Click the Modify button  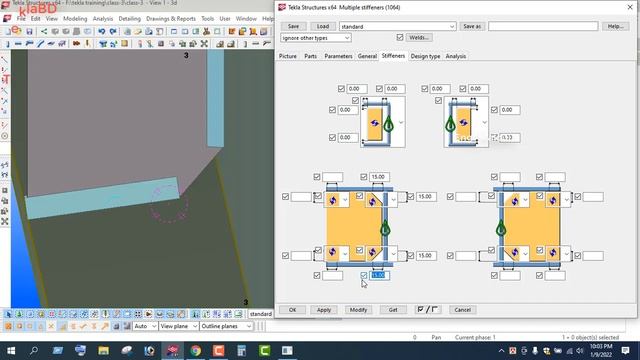point(358,310)
